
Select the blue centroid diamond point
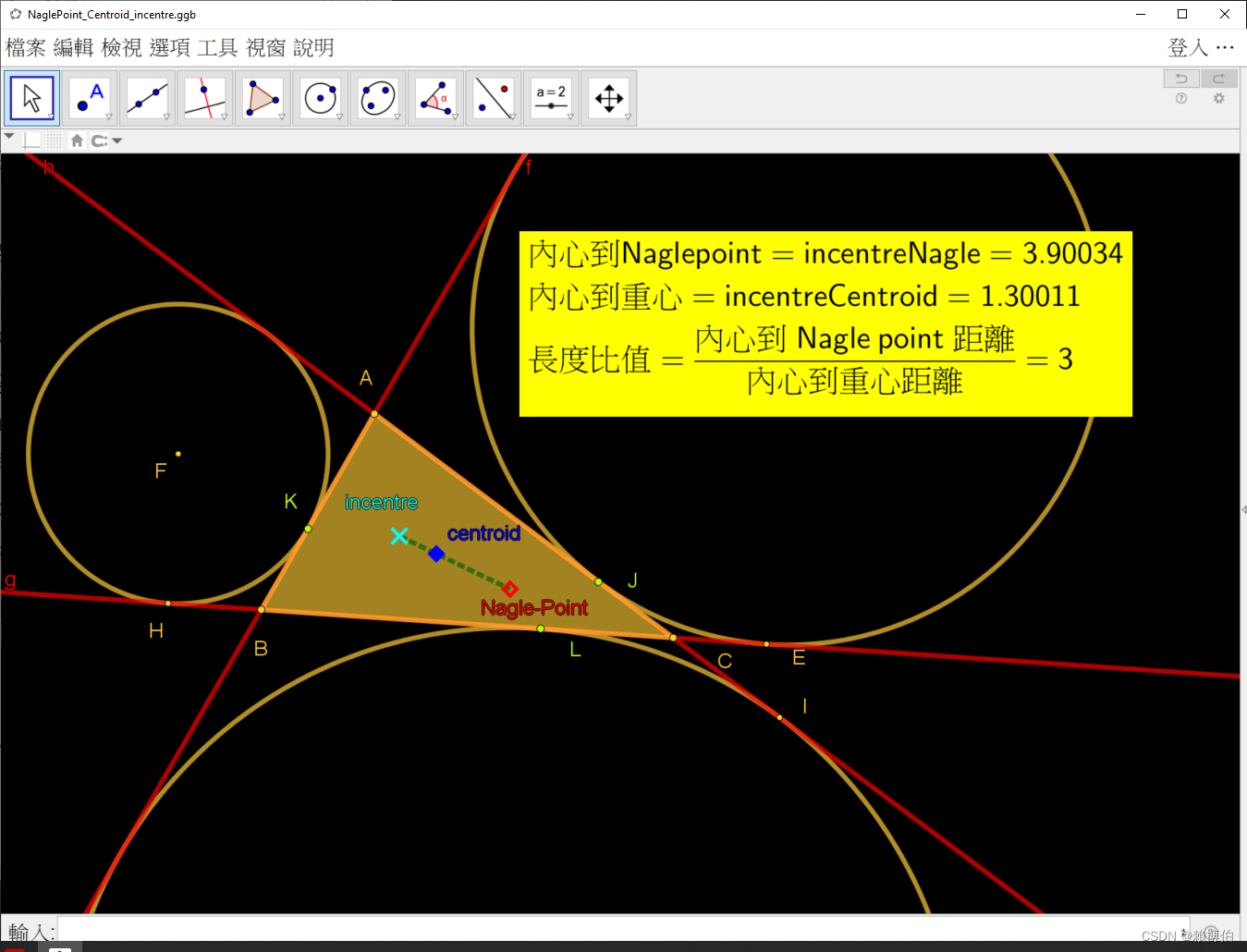click(x=436, y=554)
